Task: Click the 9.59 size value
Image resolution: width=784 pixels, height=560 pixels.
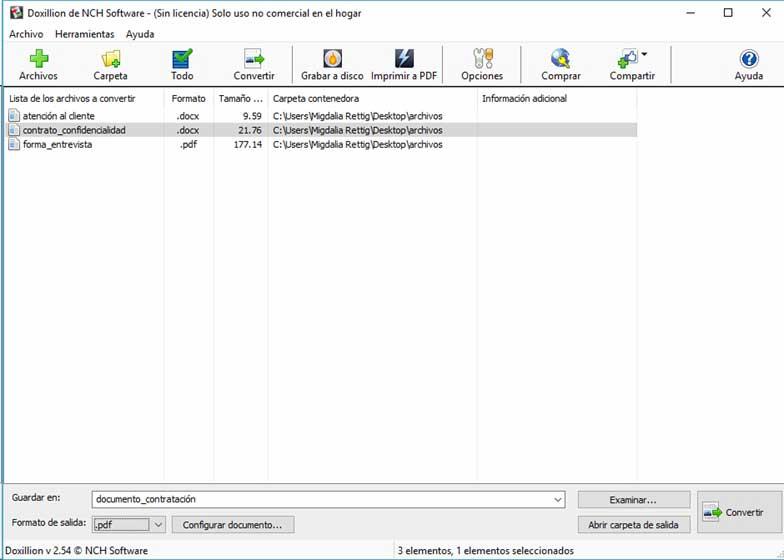Action: click(x=252, y=116)
